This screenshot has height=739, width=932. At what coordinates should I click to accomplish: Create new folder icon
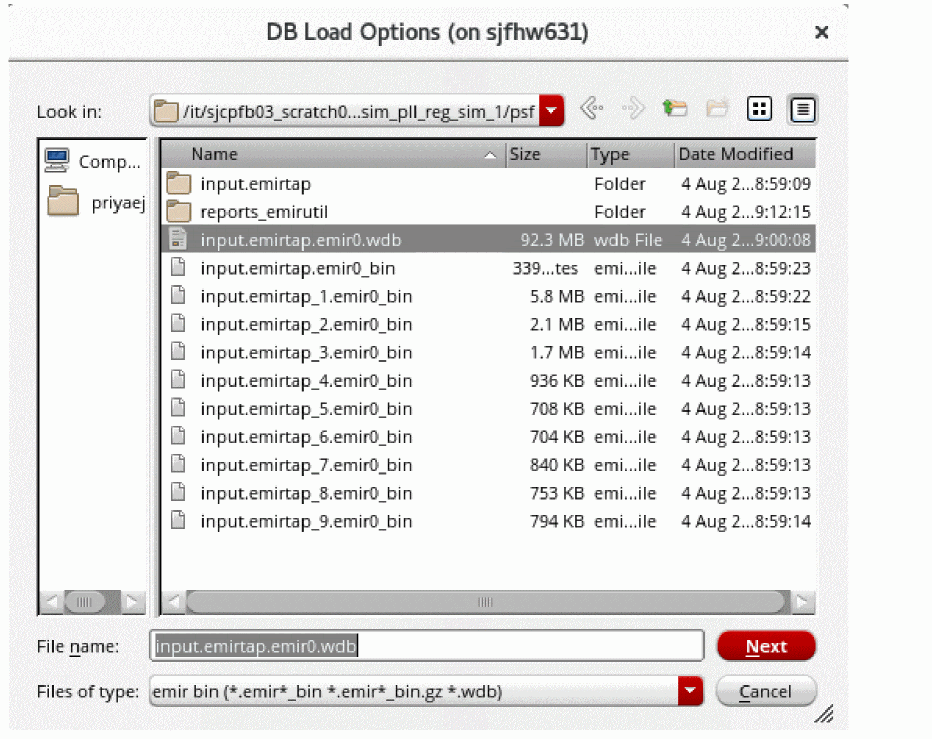tap(717, 109)
